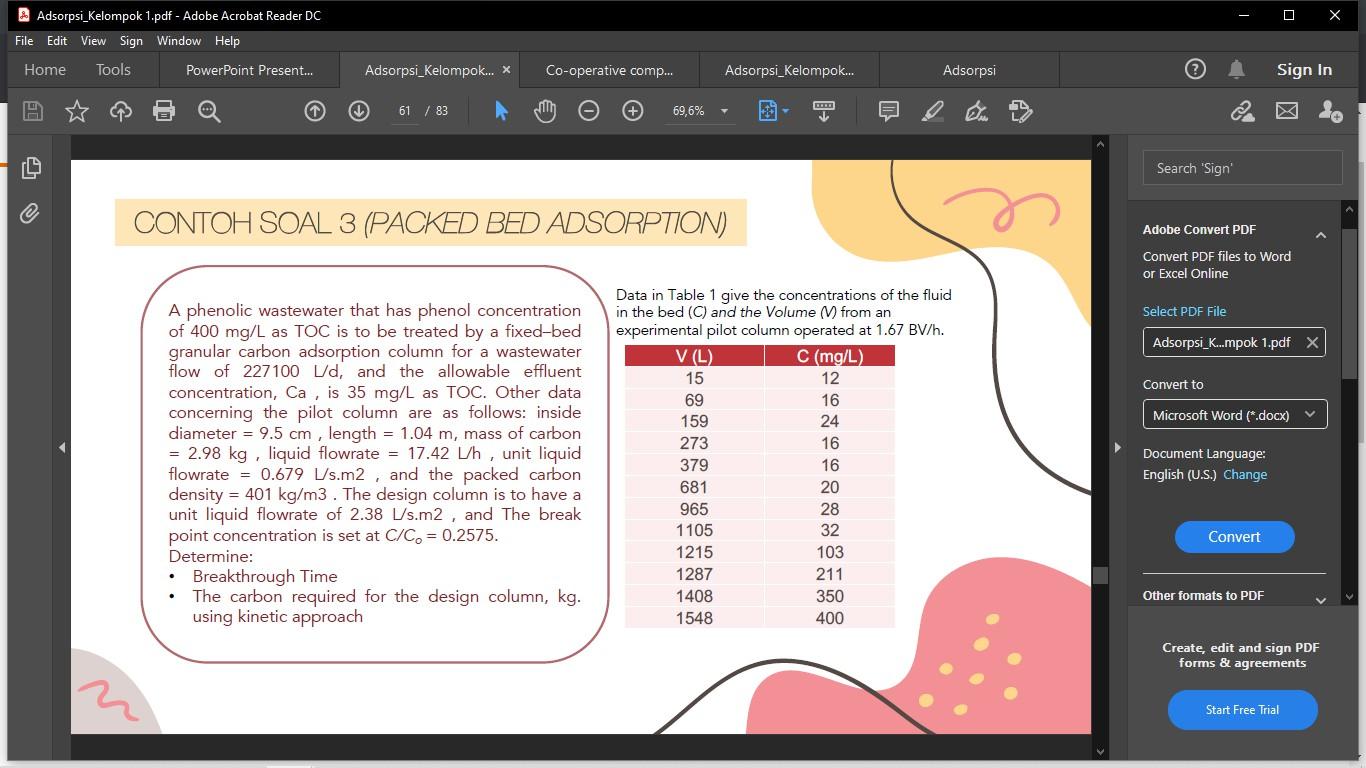This screenshot has width=1366, height=768.
Task: Click the Convert button
Action: coord(1234,537)
